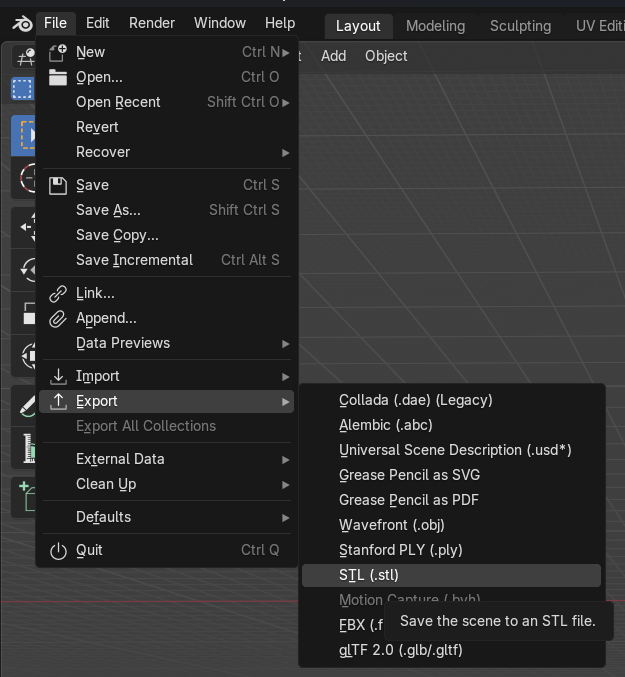Open the Window menu
Image resolution: width=625 pixels, height=677 pixels.
pos(220,23)
